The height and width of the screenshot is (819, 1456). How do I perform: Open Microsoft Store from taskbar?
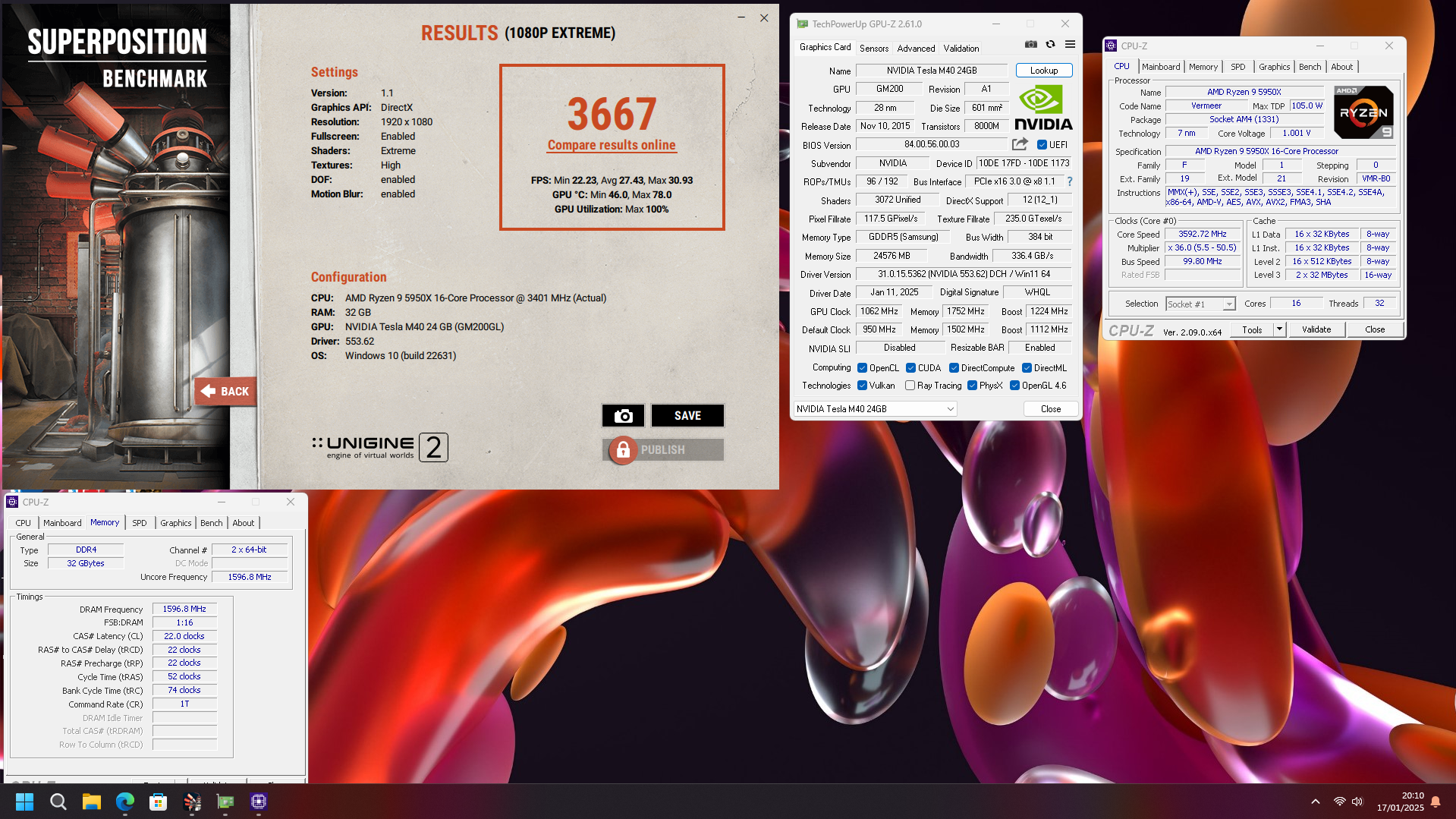click(159, 802)
